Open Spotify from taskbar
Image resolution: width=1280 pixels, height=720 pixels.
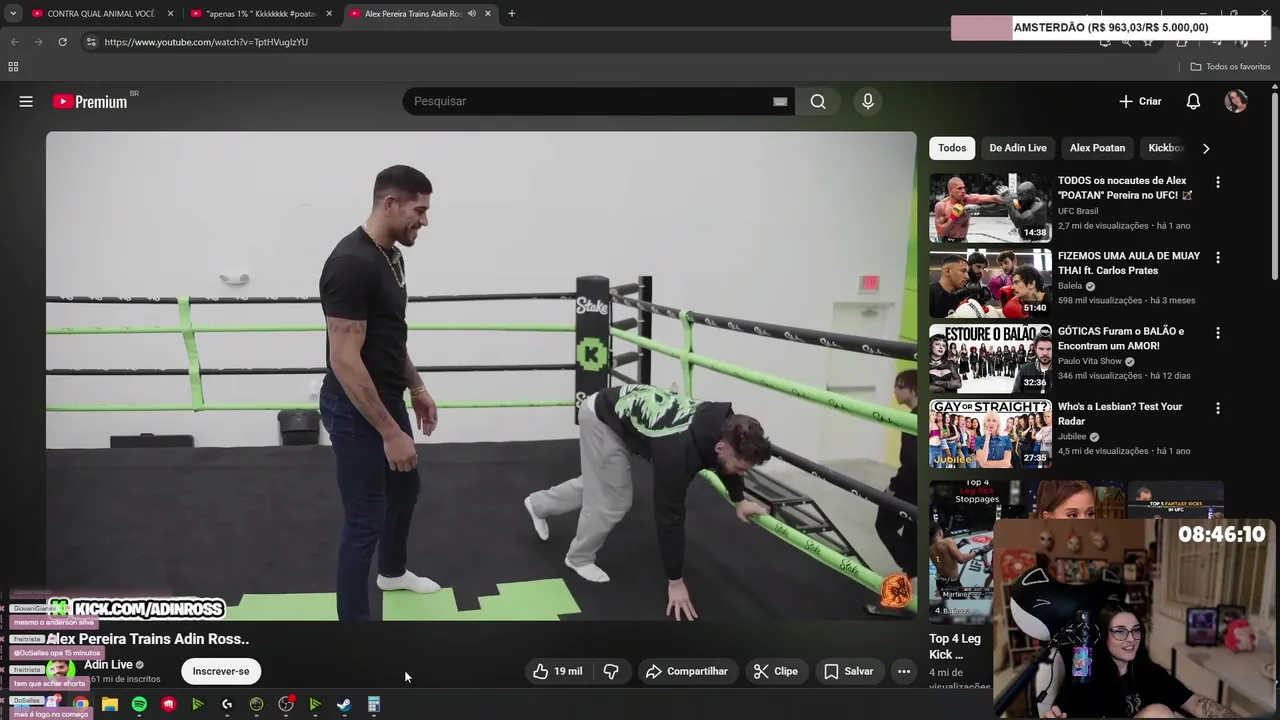(x=139, y=704)
